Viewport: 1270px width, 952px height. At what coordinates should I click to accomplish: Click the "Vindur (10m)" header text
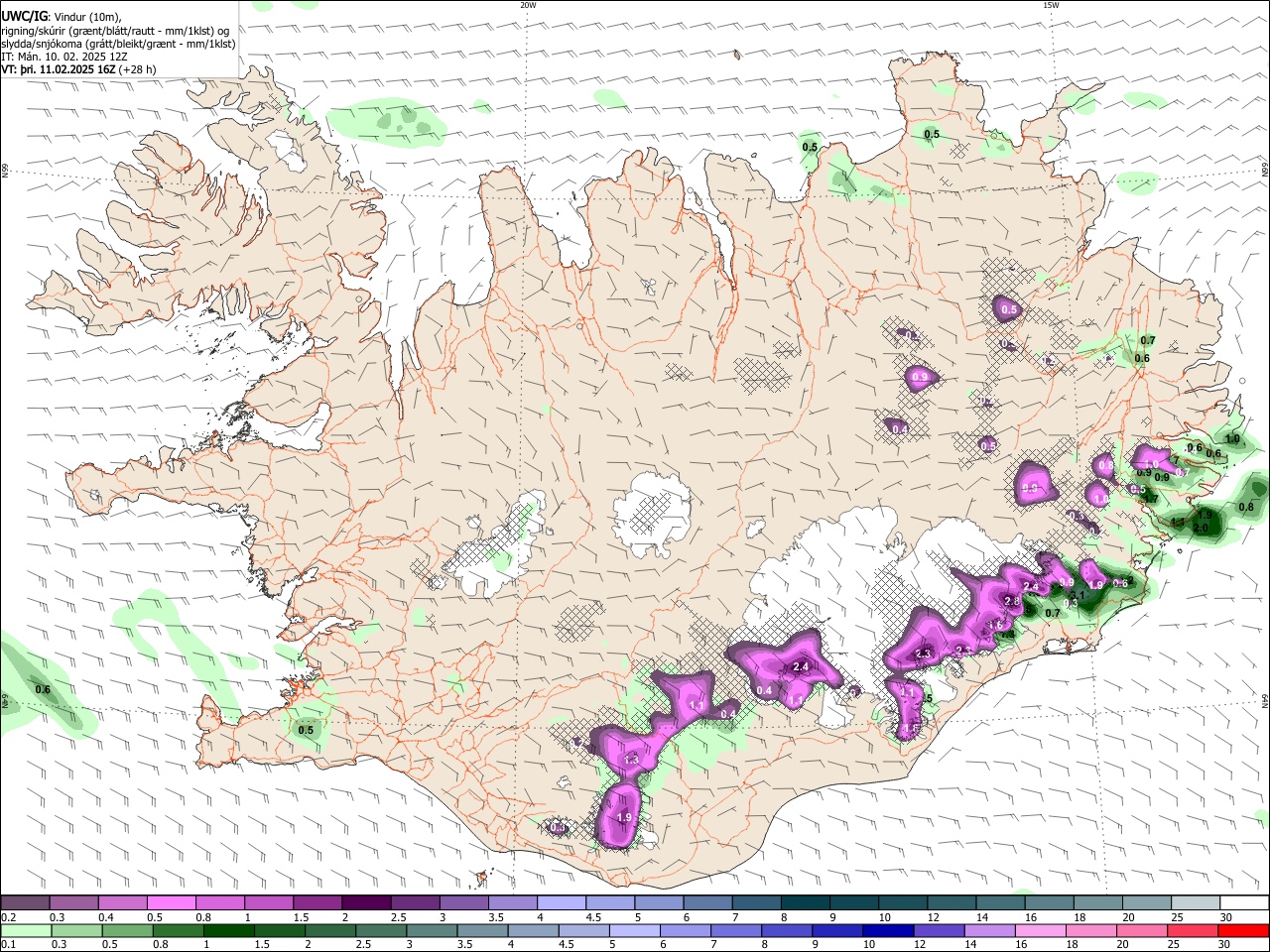tap(85, 16)
